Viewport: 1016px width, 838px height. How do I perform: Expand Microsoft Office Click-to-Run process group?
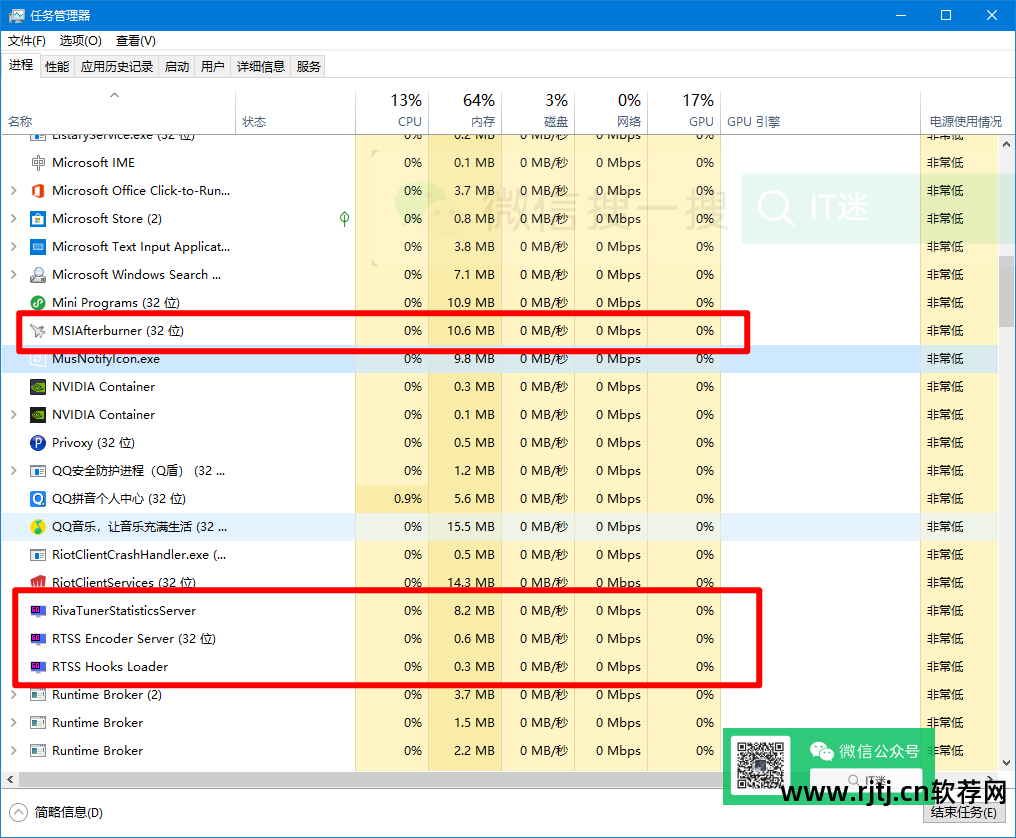pyautogui.click(x=14, y=191)
